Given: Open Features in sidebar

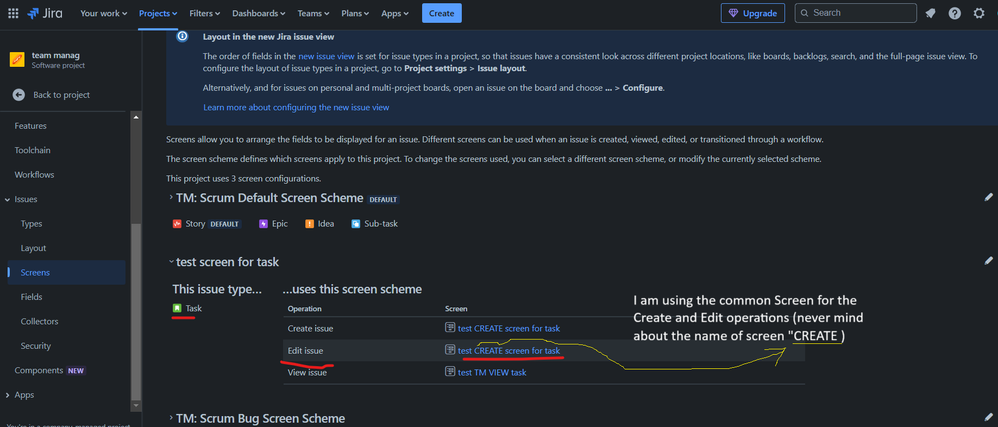Looking at the screenshot, I should (x=31, y=126).
